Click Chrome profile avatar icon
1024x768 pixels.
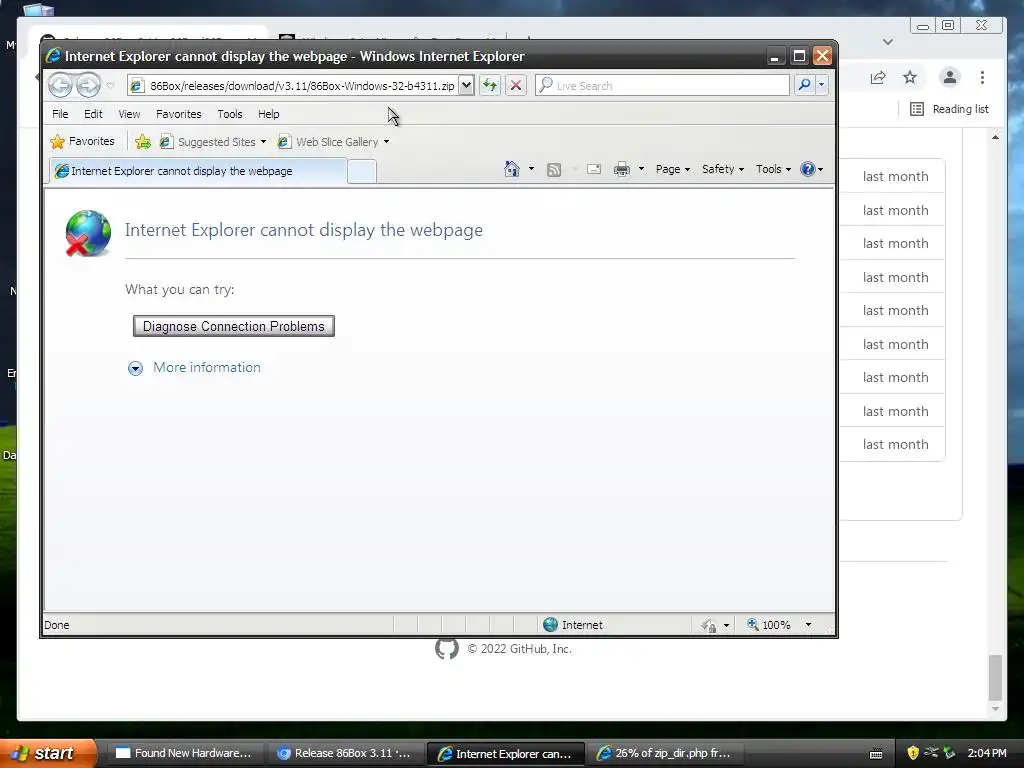(950, 77)
